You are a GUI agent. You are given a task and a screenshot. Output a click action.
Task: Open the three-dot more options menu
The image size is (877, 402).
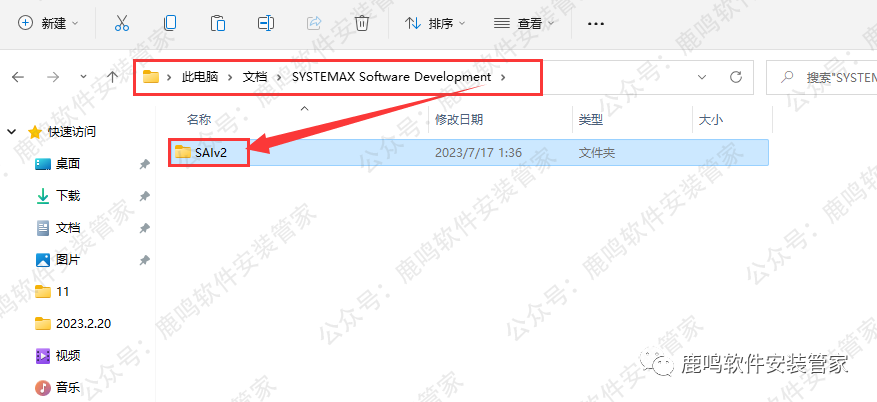(x=596, y=23)
